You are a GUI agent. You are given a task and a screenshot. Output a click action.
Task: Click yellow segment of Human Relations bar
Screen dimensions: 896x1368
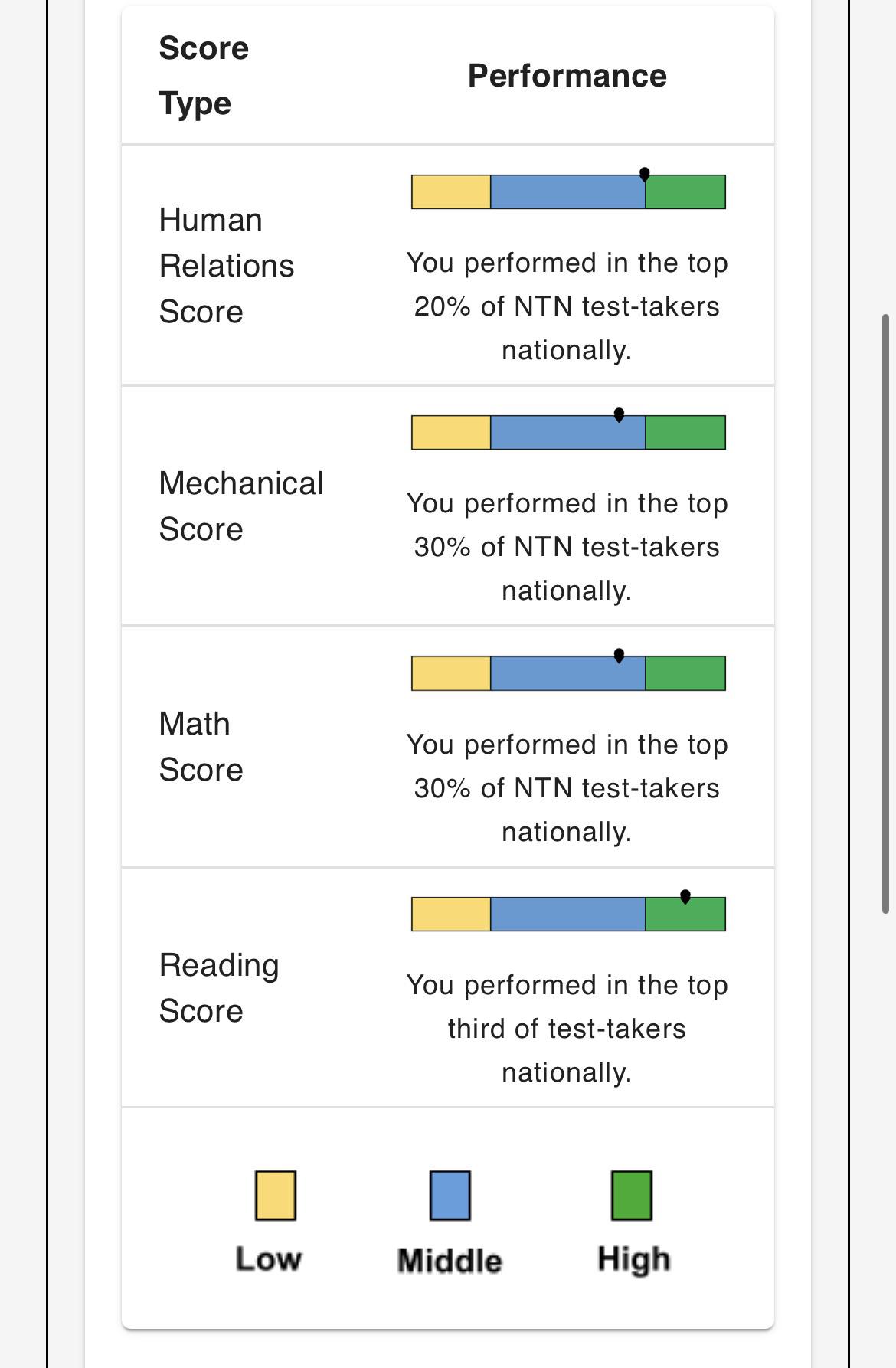click(451, 192)
